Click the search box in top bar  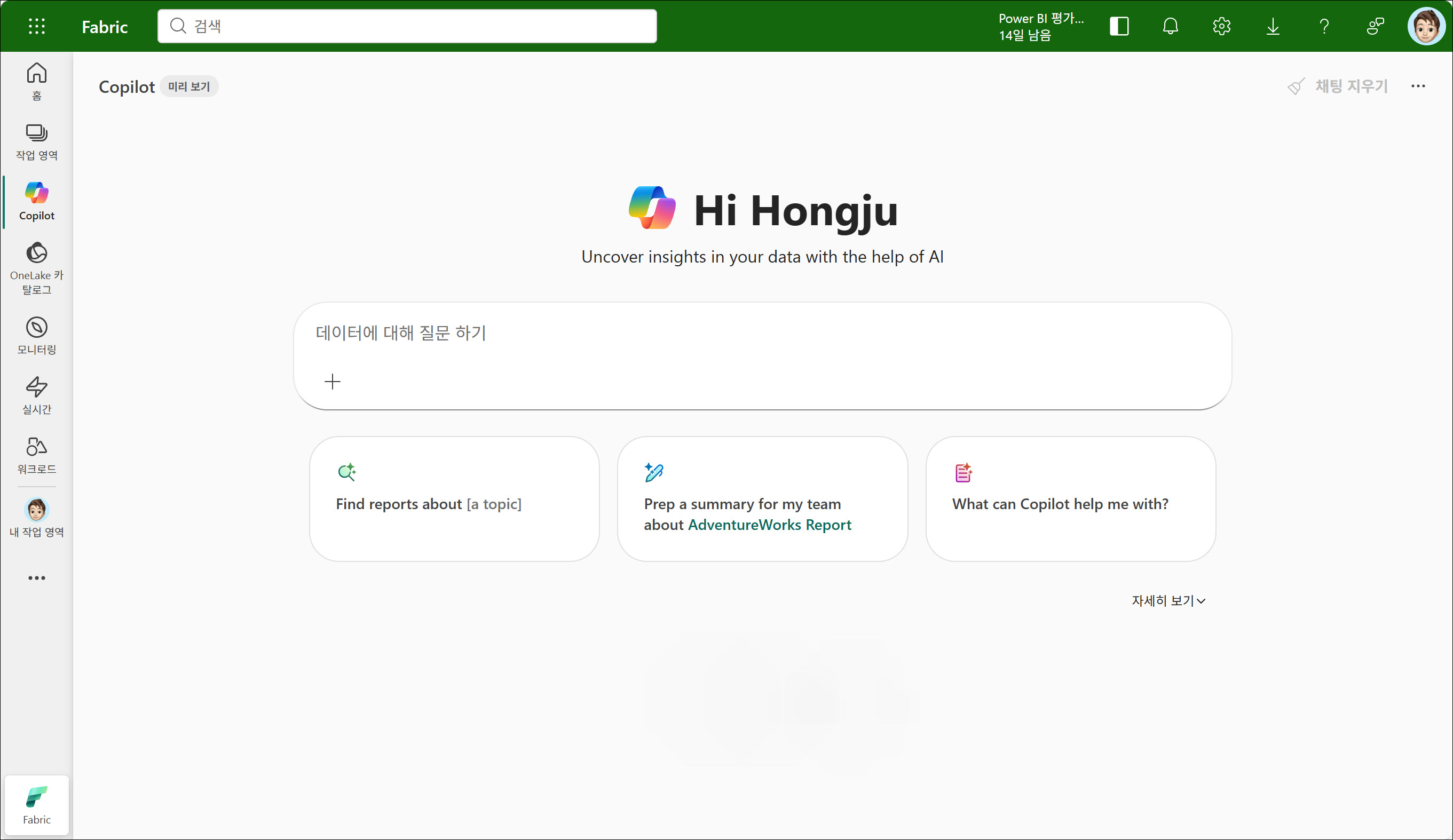pyautogui.click(x=407, y=26)
